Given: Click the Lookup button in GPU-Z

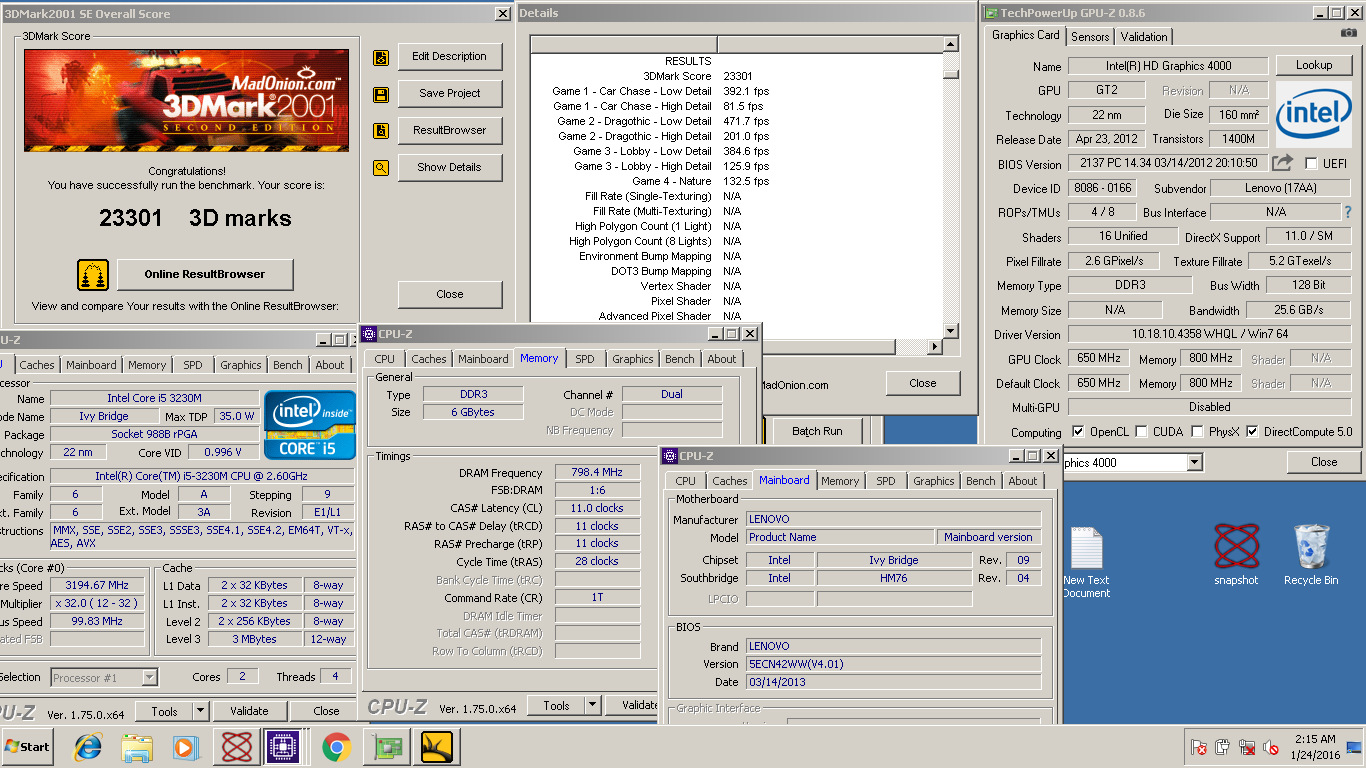Looking at the screenshot, I should point(1314,65).
